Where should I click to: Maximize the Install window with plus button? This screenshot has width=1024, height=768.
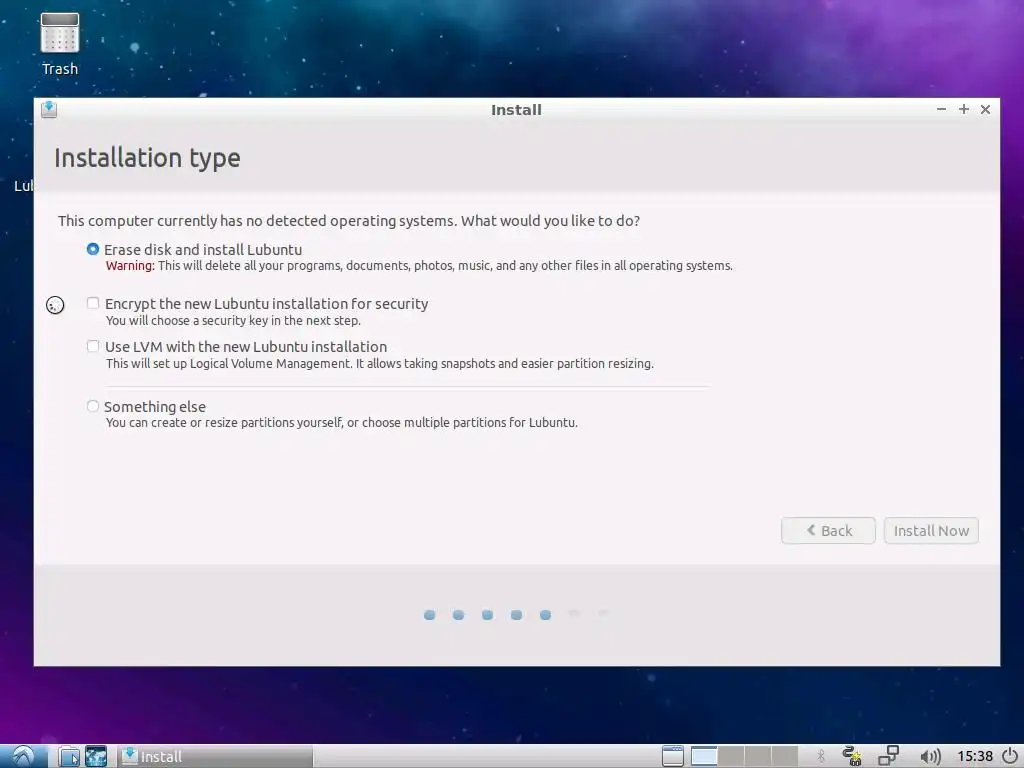click(x=963, y=109)
